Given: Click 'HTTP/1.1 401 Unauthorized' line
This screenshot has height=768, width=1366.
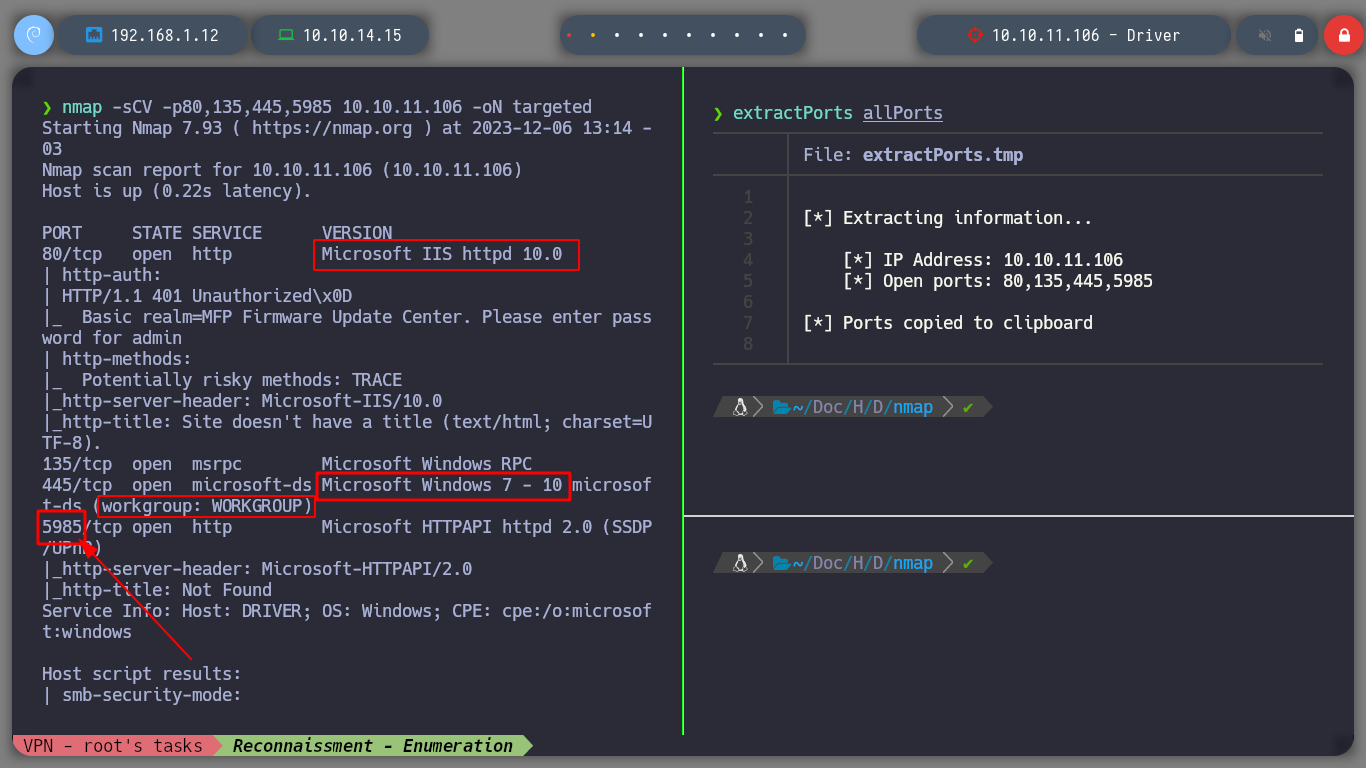Looking at the screenshot, I should coord(197,296).
